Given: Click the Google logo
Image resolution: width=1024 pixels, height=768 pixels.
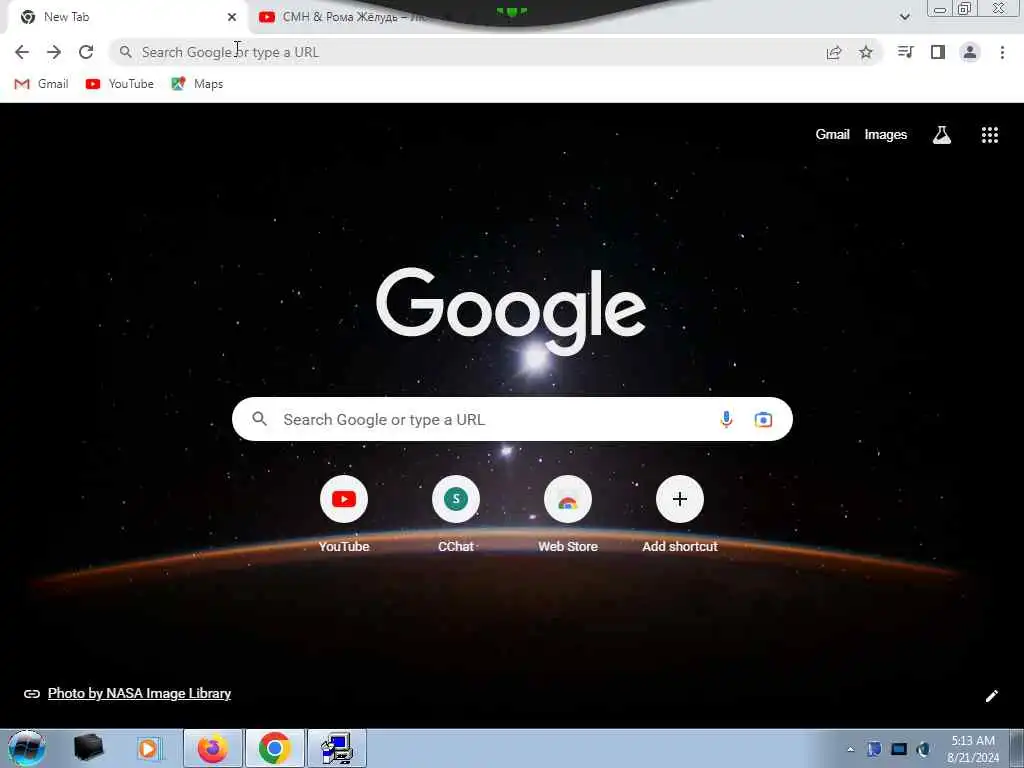Looking at the screenshot, I should coord(511,310).
